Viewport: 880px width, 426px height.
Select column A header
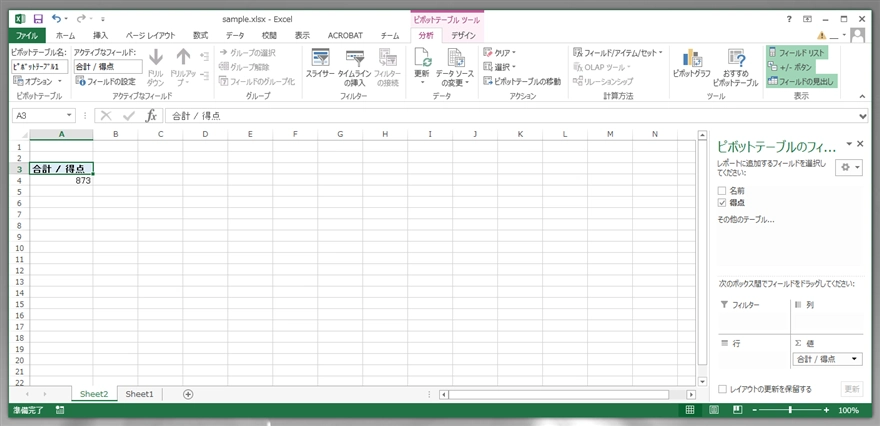pos(61,135)
